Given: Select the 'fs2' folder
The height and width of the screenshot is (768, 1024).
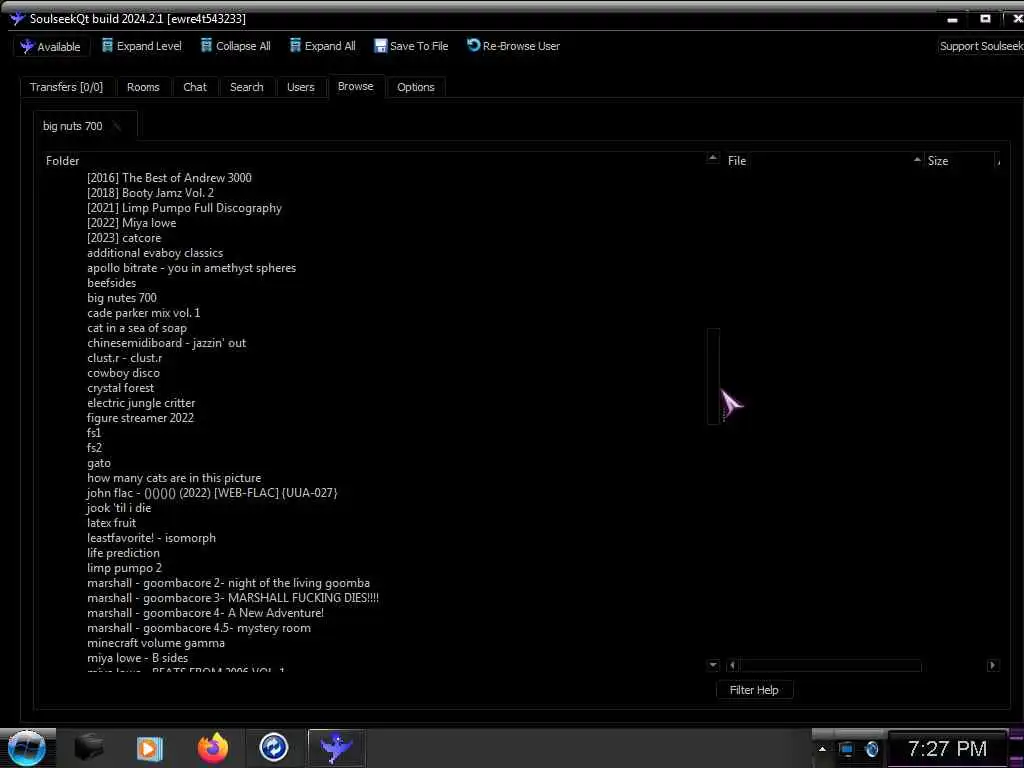Looking at the screenshot, I should (x=95, y=448).
